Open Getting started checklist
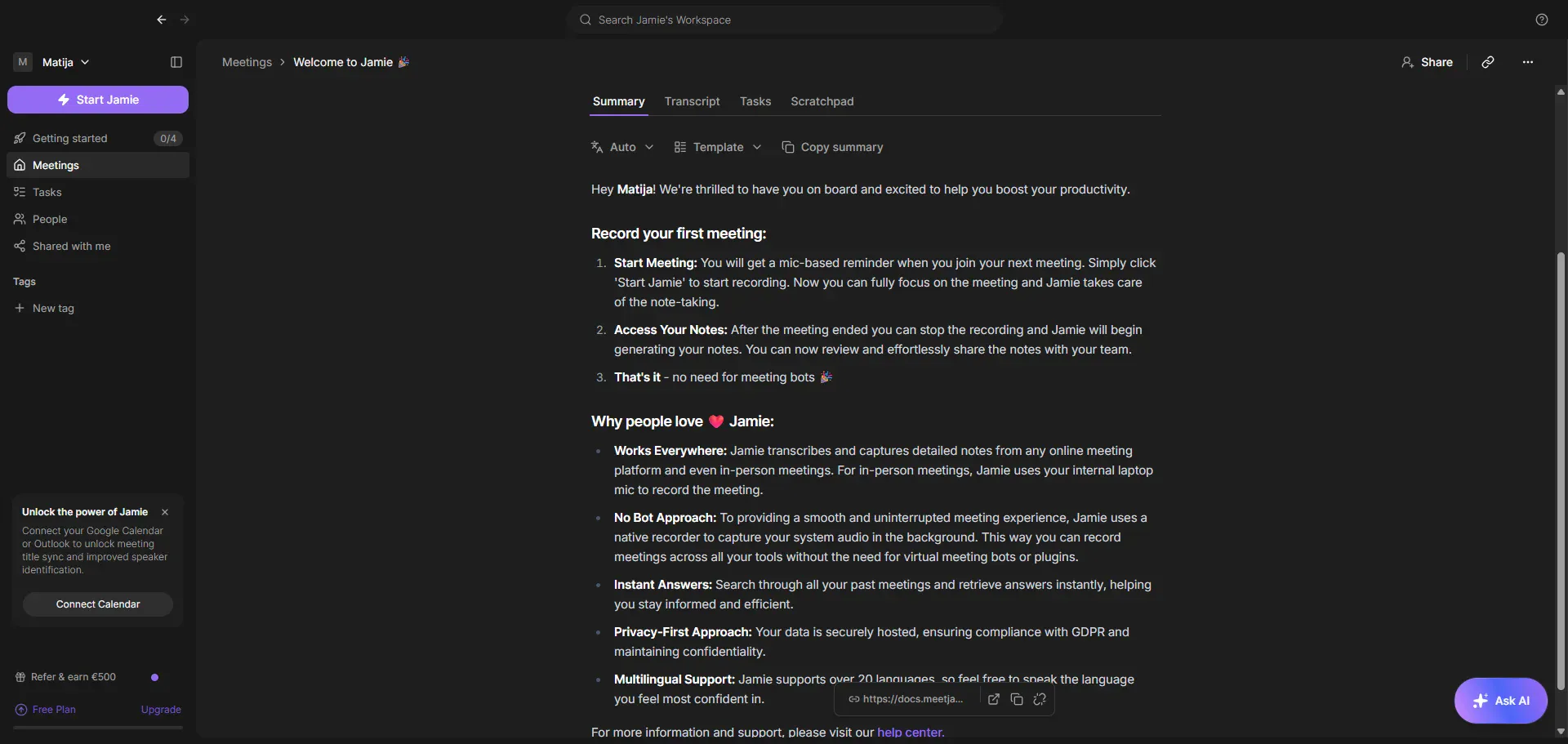1568x744 pixels. click(x=98, y=138)
